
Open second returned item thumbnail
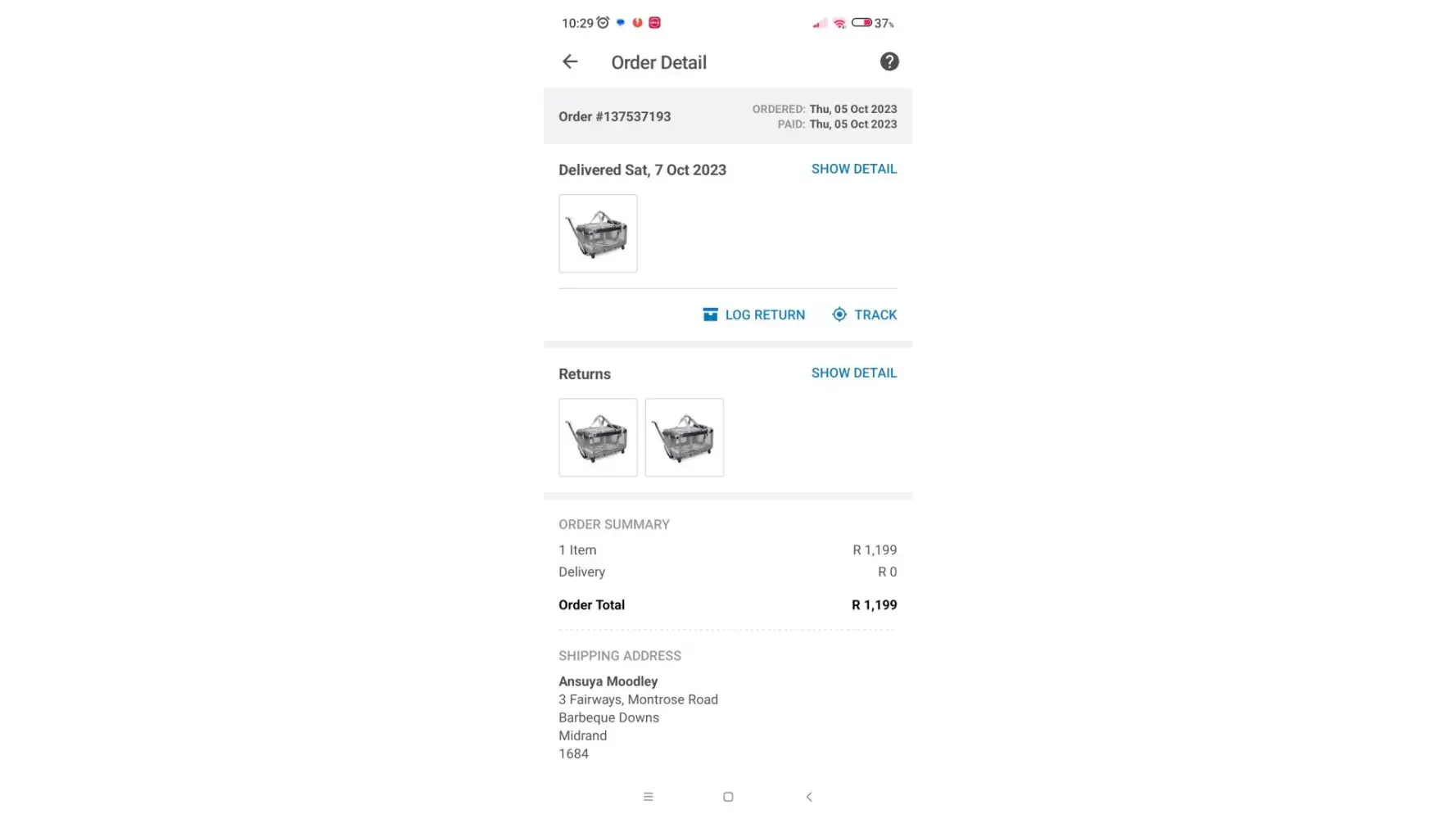(x=684, y=437)
